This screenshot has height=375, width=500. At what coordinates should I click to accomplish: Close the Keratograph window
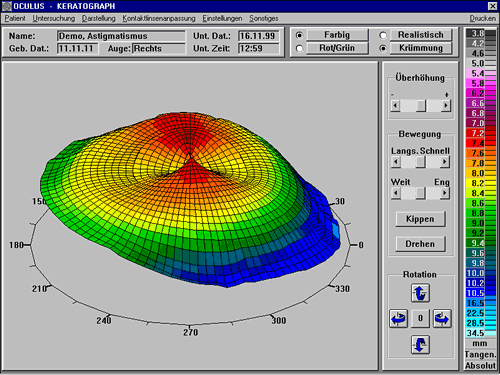tap(492, 6)
